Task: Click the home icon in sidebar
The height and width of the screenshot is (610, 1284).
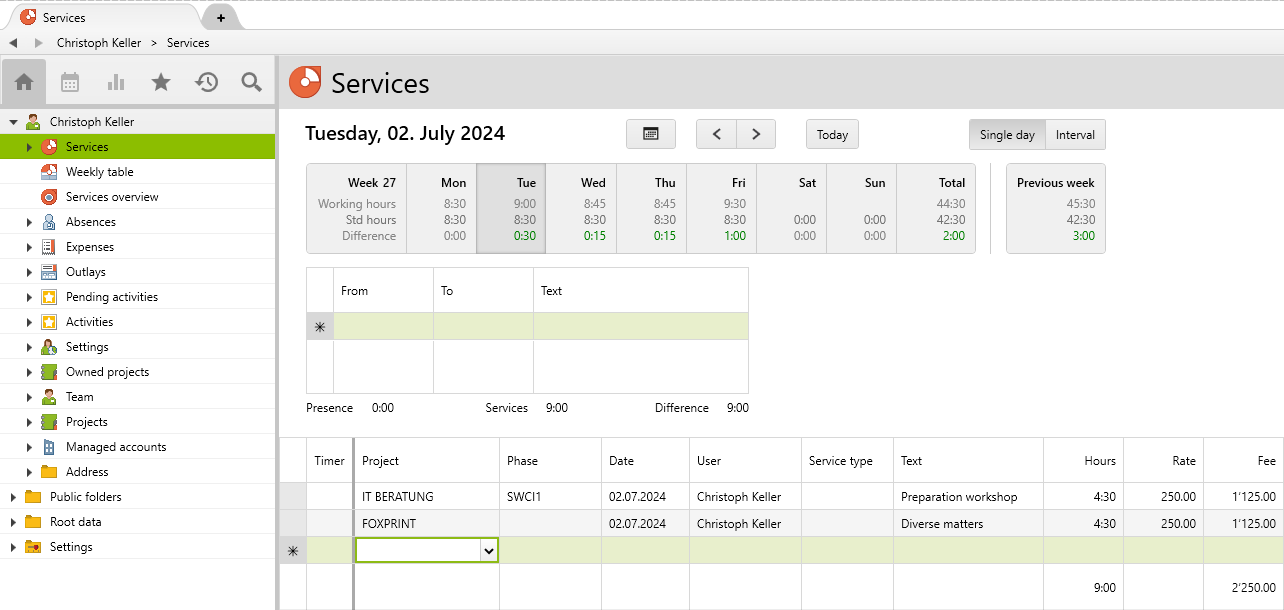Action: click(24, 82)
